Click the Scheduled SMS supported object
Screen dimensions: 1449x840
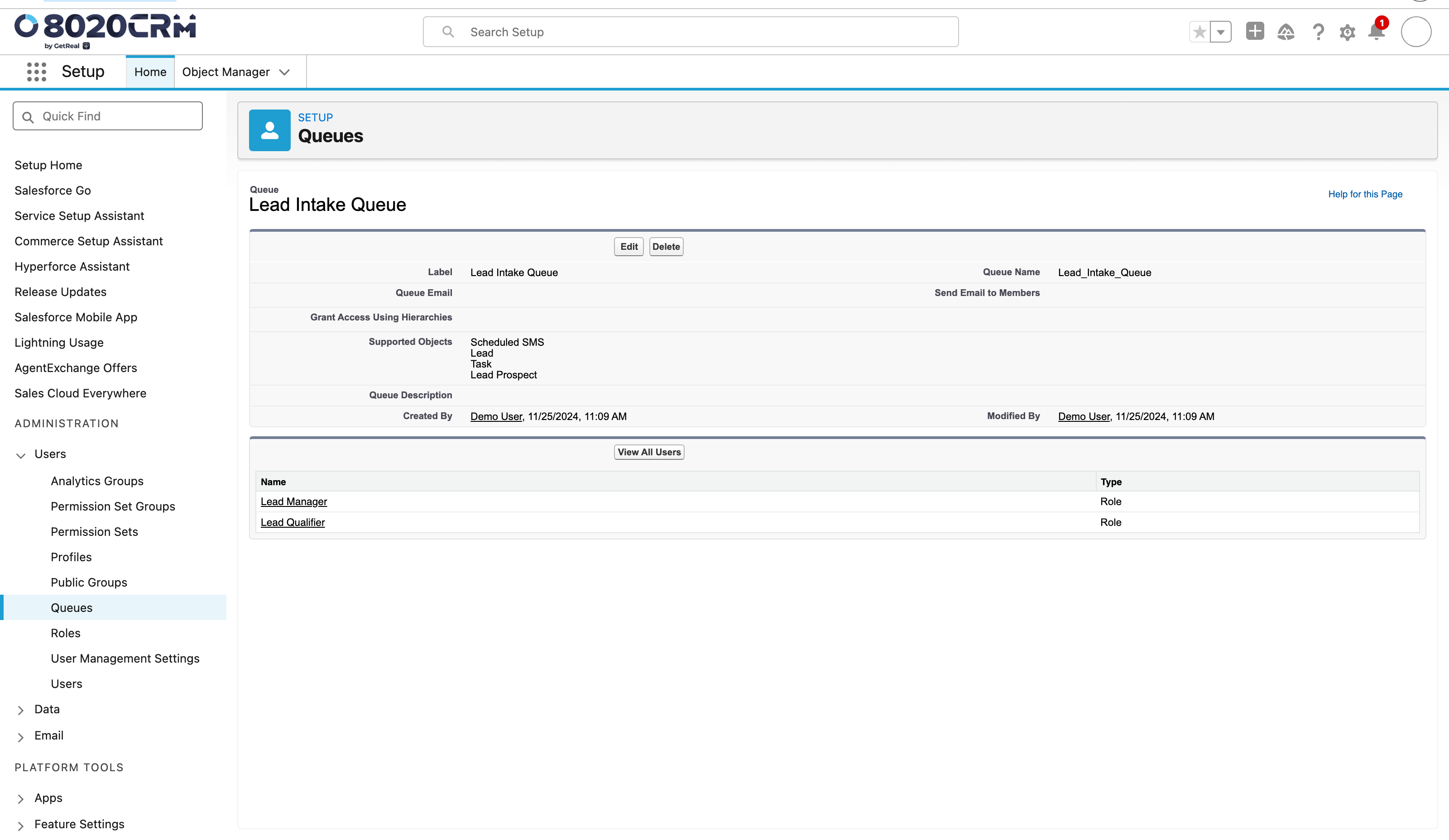(507, 342)
